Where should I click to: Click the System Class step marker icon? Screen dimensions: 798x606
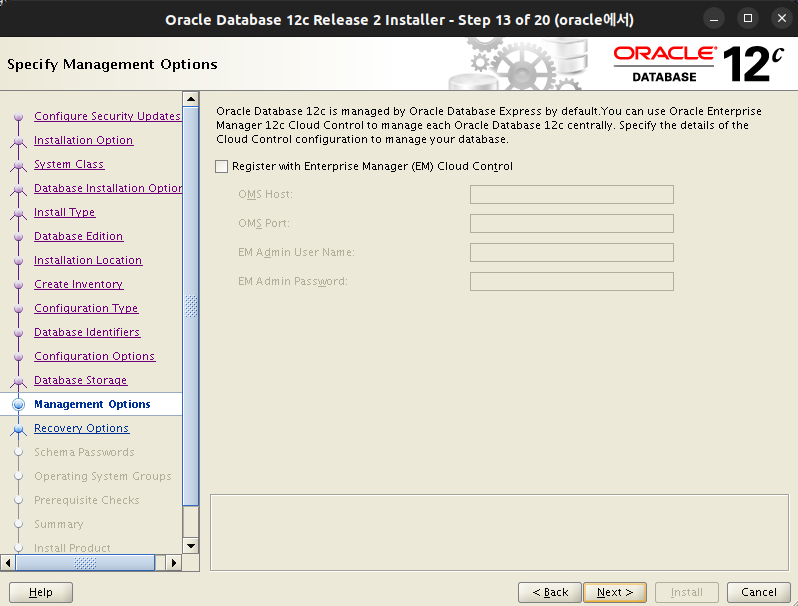pyautogui.click(x=18, y=165)
